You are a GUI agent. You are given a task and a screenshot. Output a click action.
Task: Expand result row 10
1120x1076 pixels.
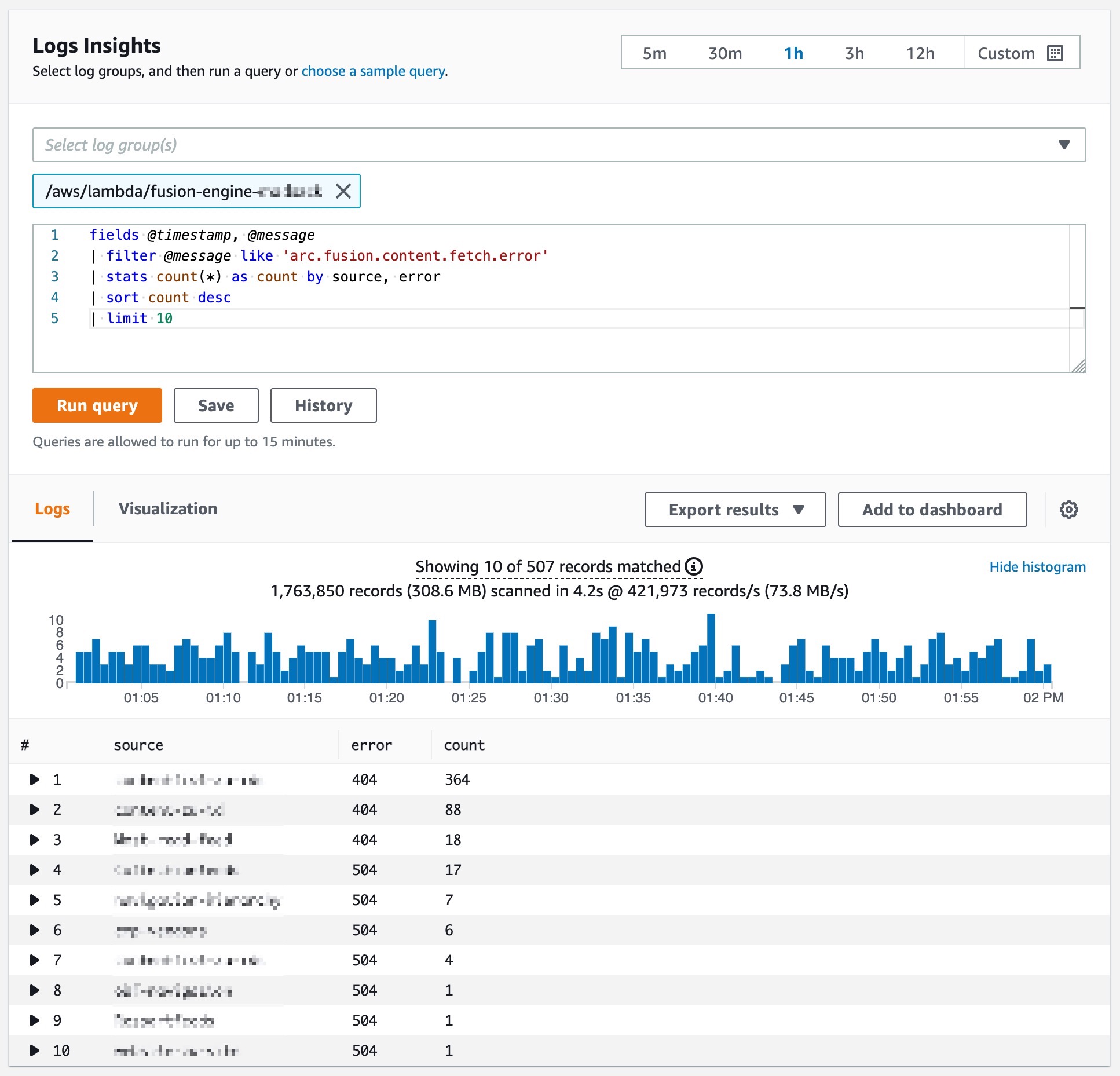pyautogui.click(x=35, y=1051)
